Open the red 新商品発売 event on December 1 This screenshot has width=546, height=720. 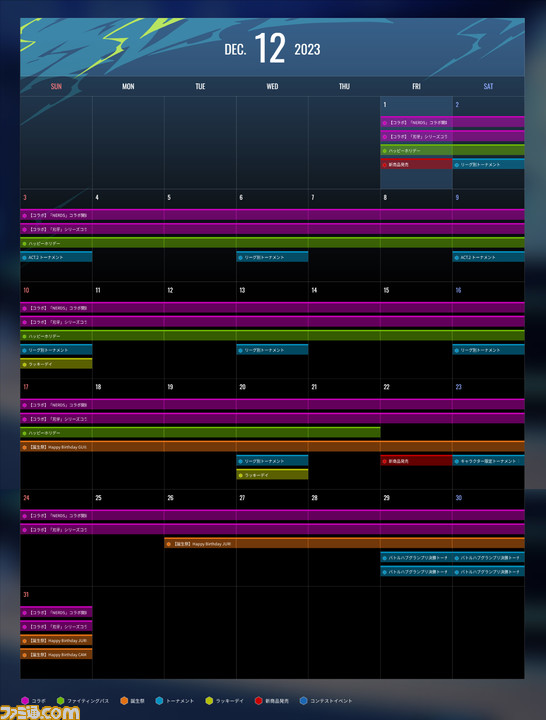pyautogui.click(x=417, y=164)
